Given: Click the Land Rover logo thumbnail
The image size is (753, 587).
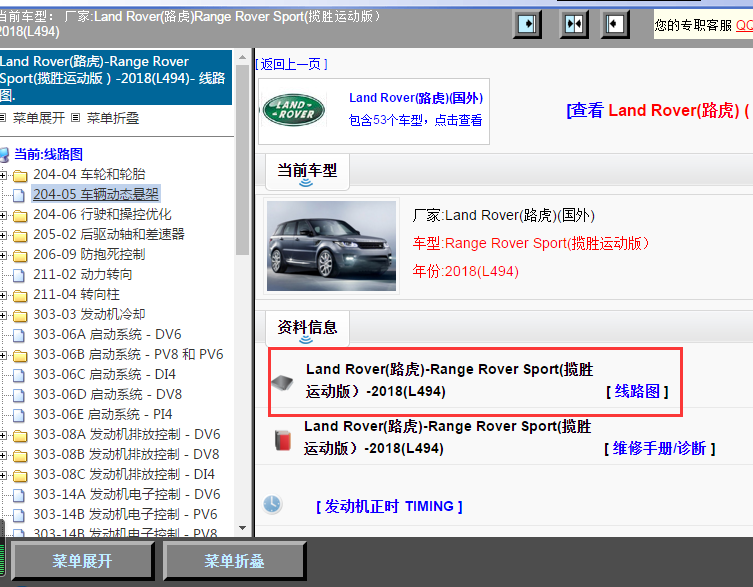Looking at the screenshot, I should pyautogui.click(x=294, y=110).
